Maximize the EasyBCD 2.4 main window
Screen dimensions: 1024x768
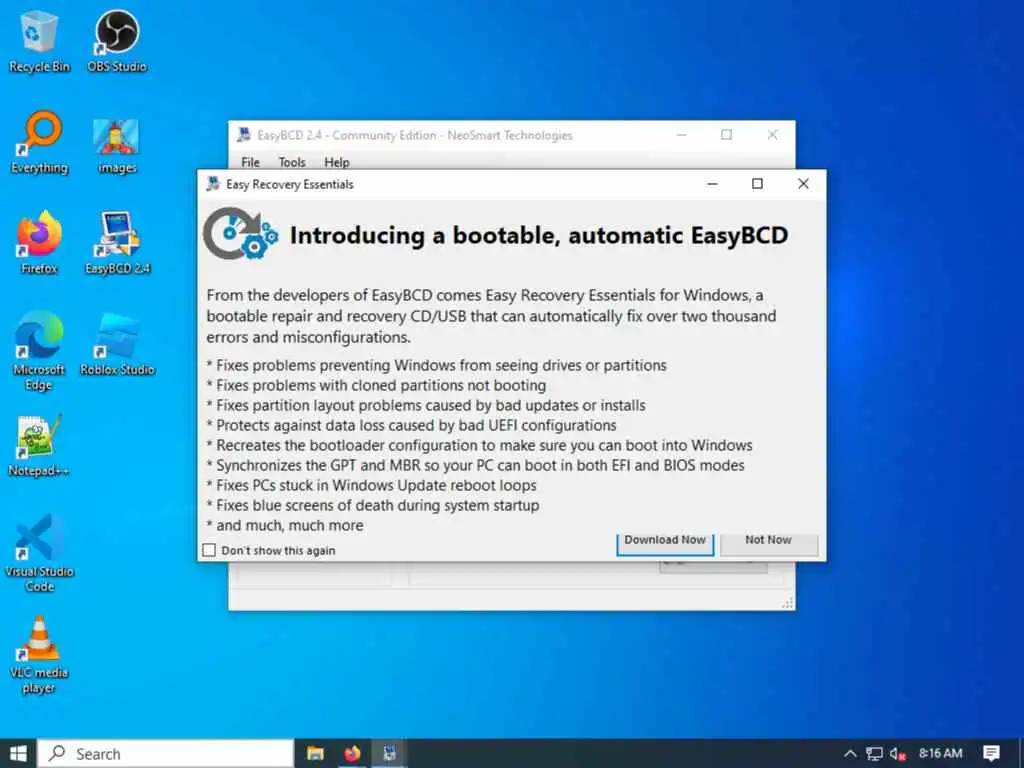(x=726, y=135)
